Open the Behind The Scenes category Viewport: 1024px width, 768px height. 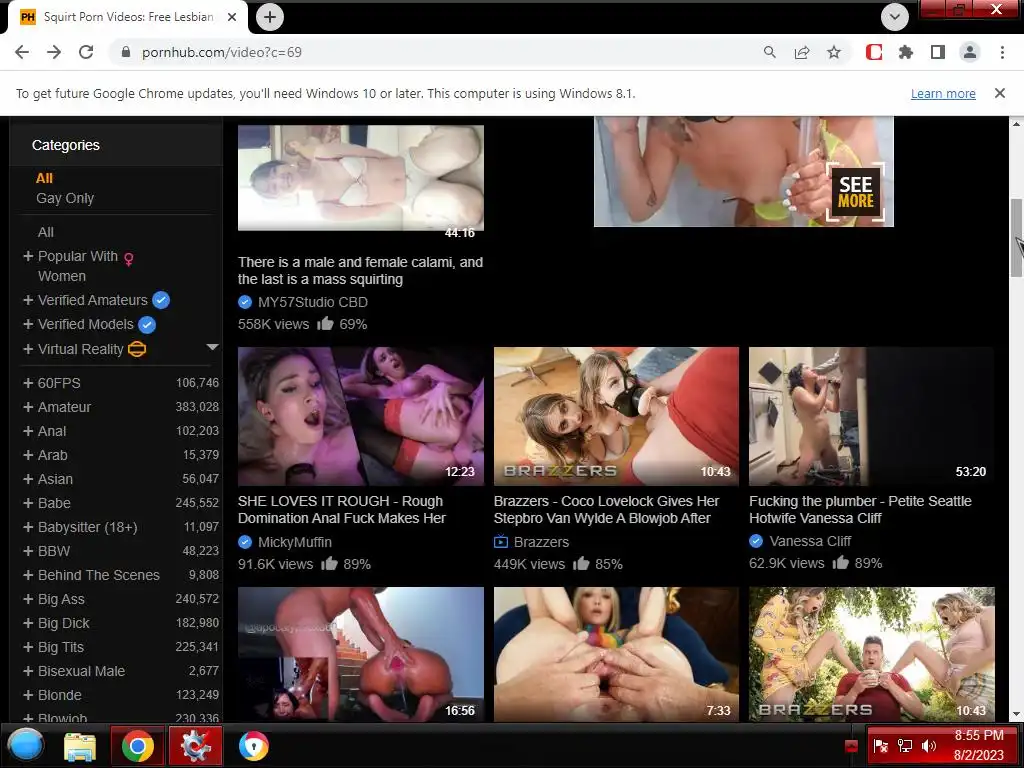point(99,575)
